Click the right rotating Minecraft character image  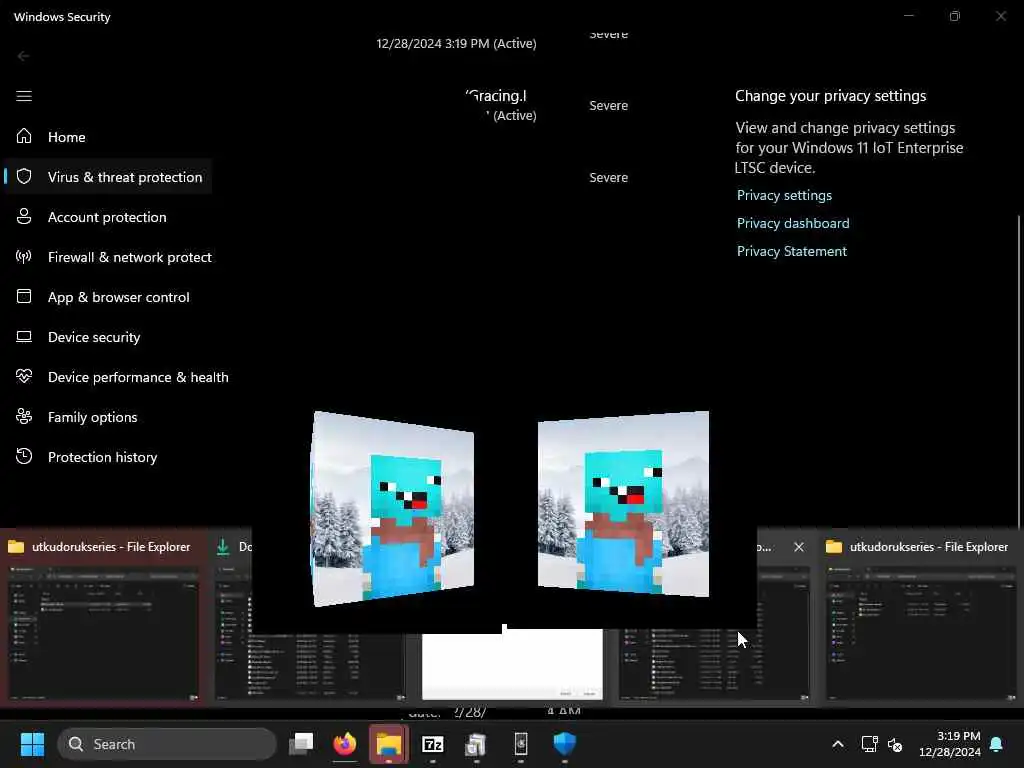(623, 504)
